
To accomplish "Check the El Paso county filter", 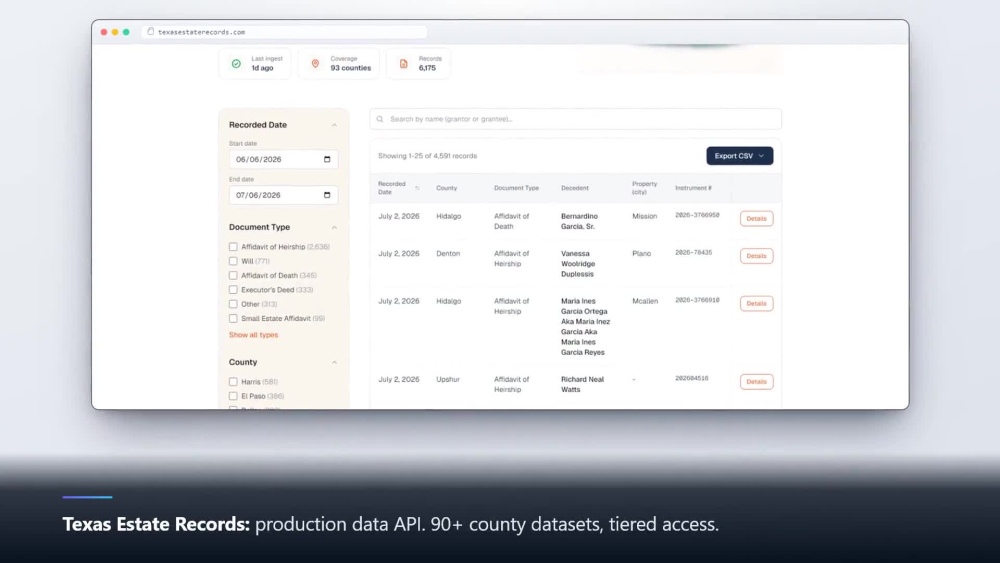I will 233,396.
